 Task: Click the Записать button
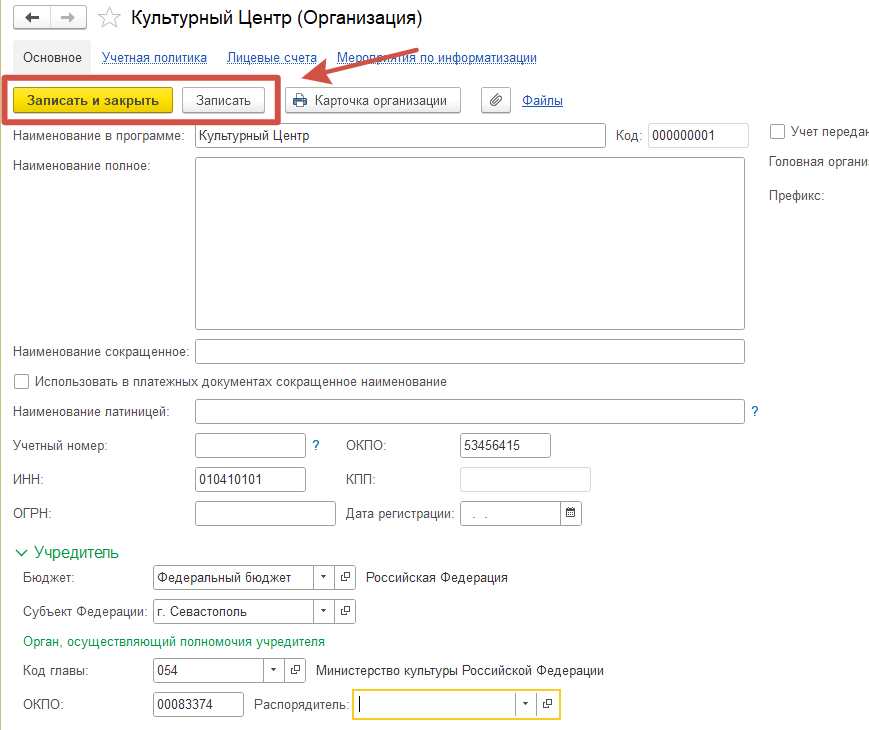(x=223, y=100)
